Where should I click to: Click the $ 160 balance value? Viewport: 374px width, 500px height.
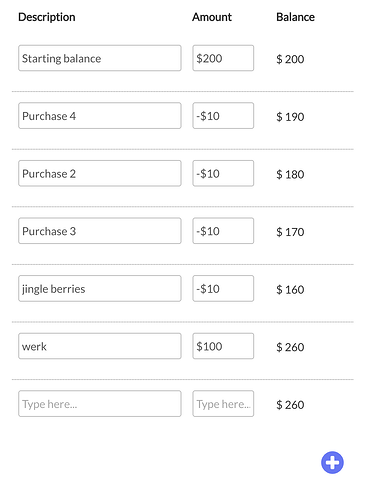[290, 289]
